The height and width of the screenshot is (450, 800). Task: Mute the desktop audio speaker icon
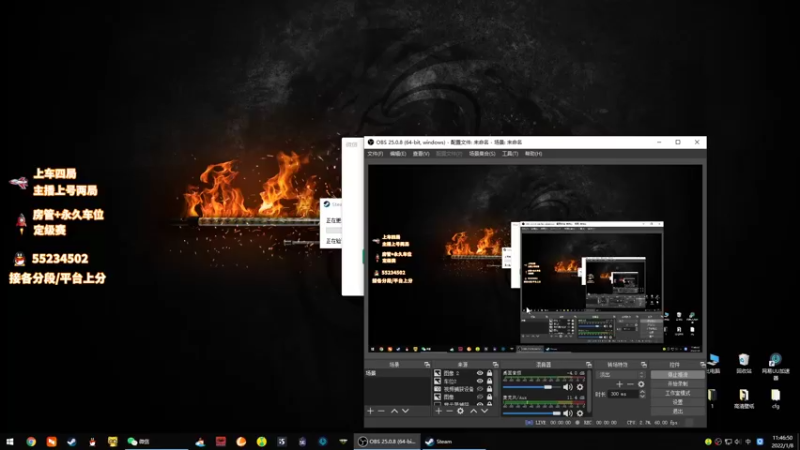point(568,387)
